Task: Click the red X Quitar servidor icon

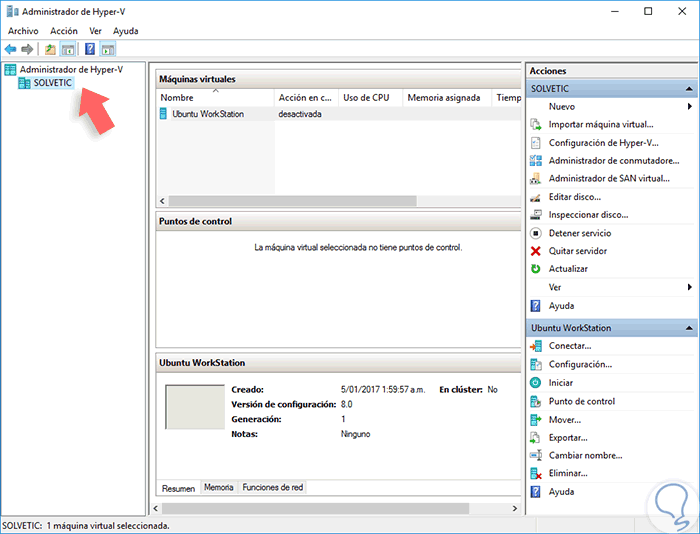Action: tap(536, 251)
